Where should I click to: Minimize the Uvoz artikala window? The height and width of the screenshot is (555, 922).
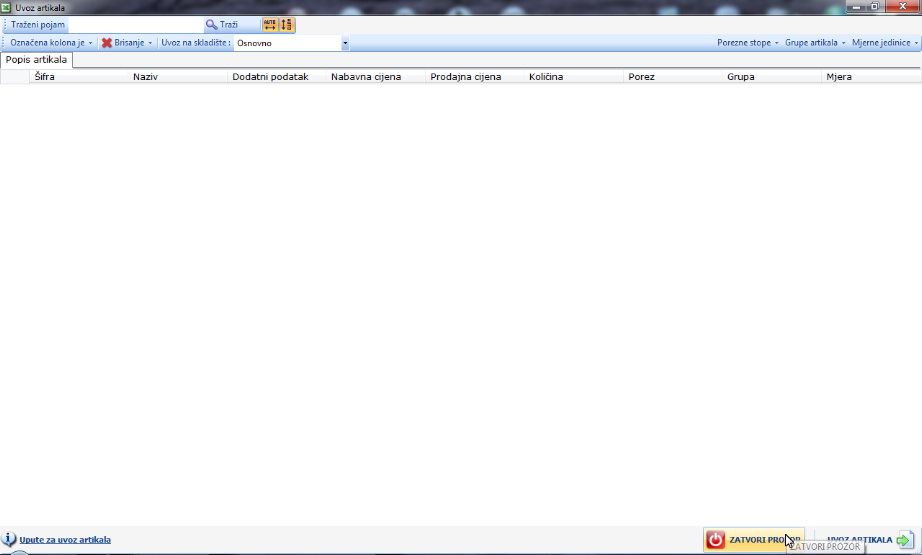(x=857, y=6)
